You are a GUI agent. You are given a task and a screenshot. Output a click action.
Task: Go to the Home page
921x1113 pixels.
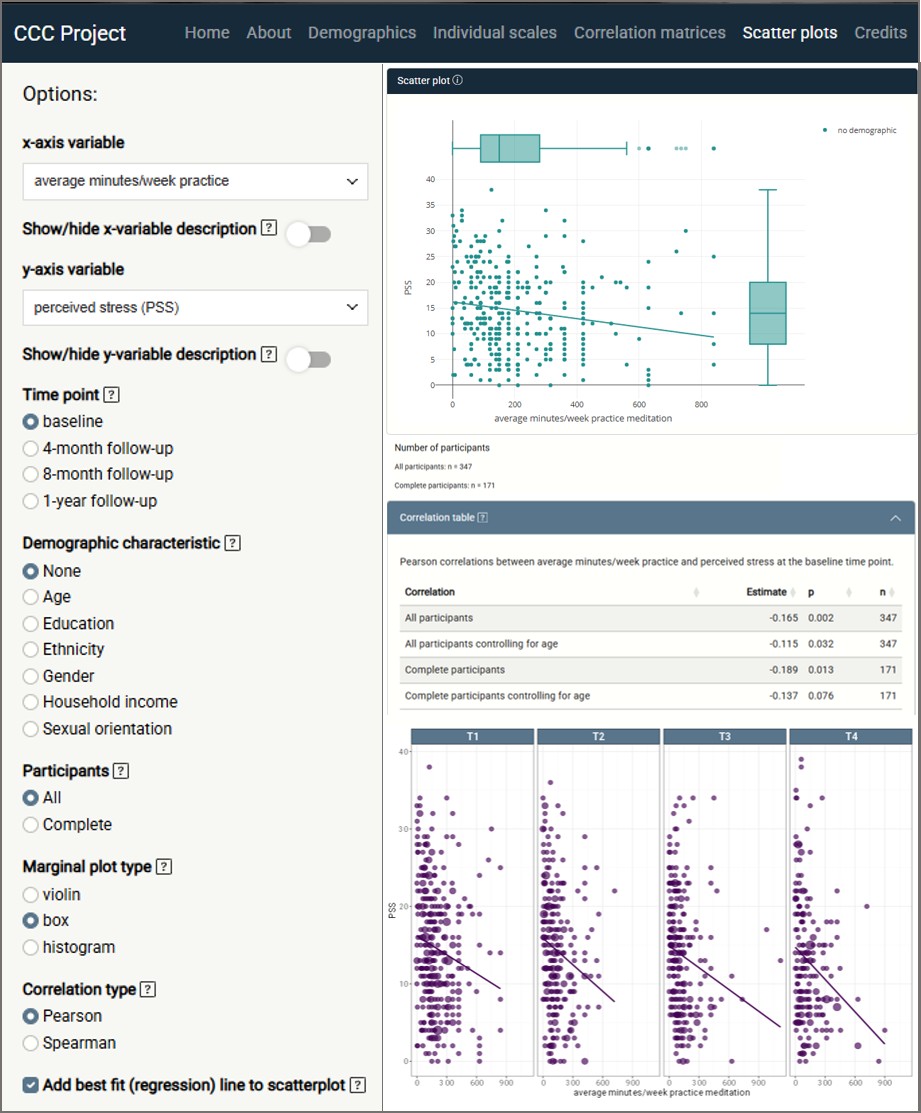[x=207, y=33]
